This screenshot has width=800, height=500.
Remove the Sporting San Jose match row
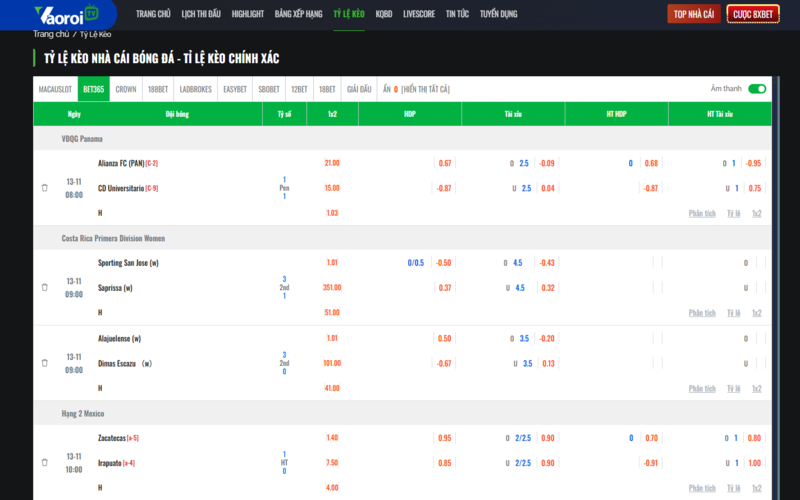(44, 288)
